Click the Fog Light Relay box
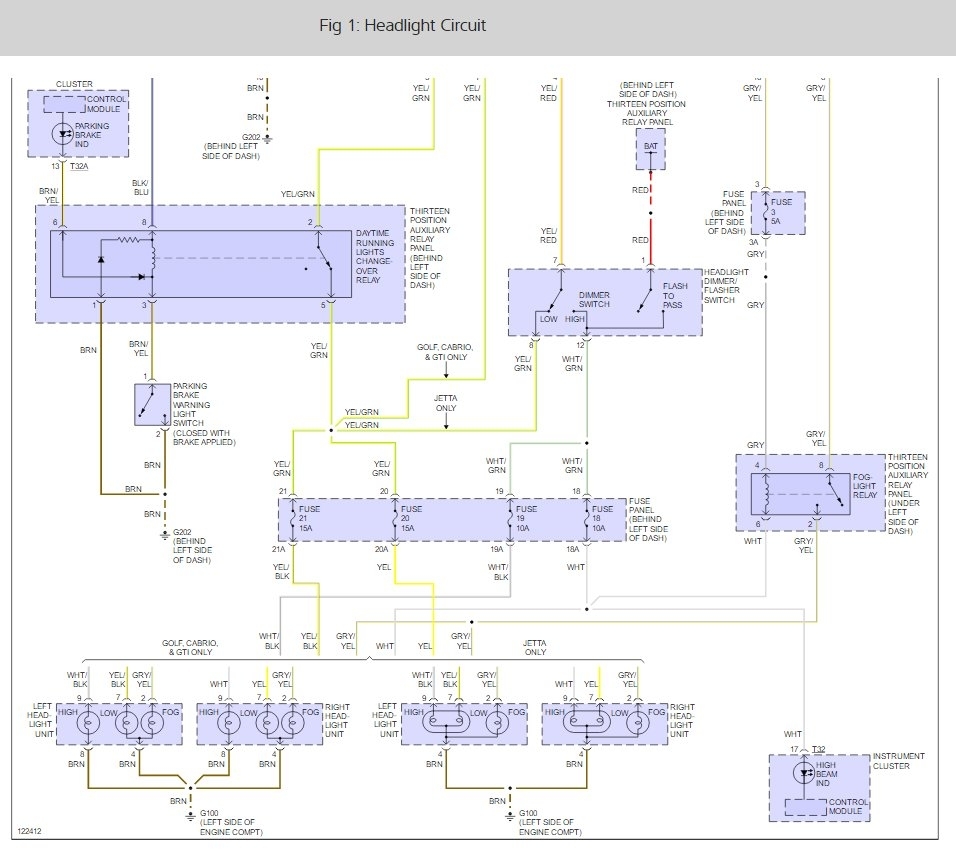Image resolution: width=956 pixels, height=854 pixels. [801, 494]
